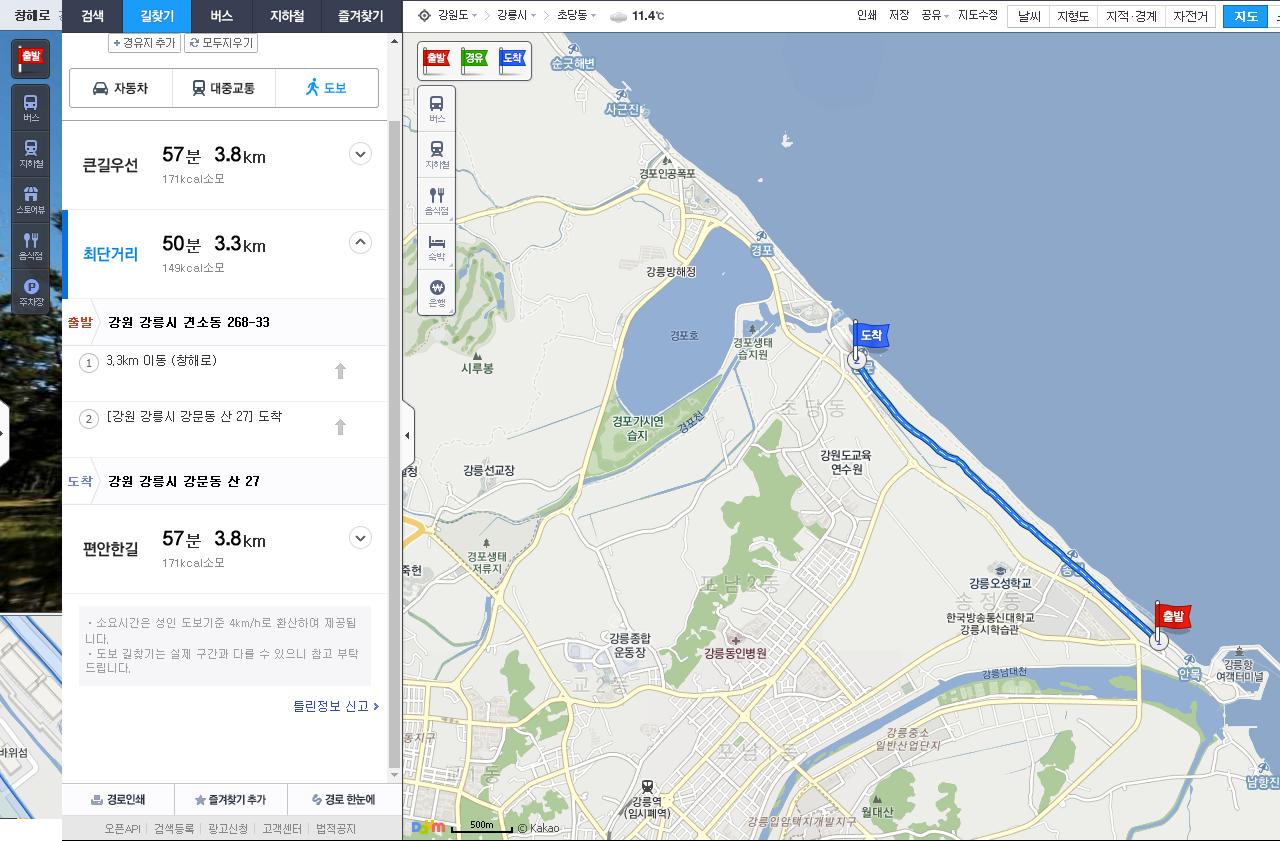Select 대중교통 public transit mode
This screenshot has width=1280, height=841.
pyautogui.click(x=223, y=88)
